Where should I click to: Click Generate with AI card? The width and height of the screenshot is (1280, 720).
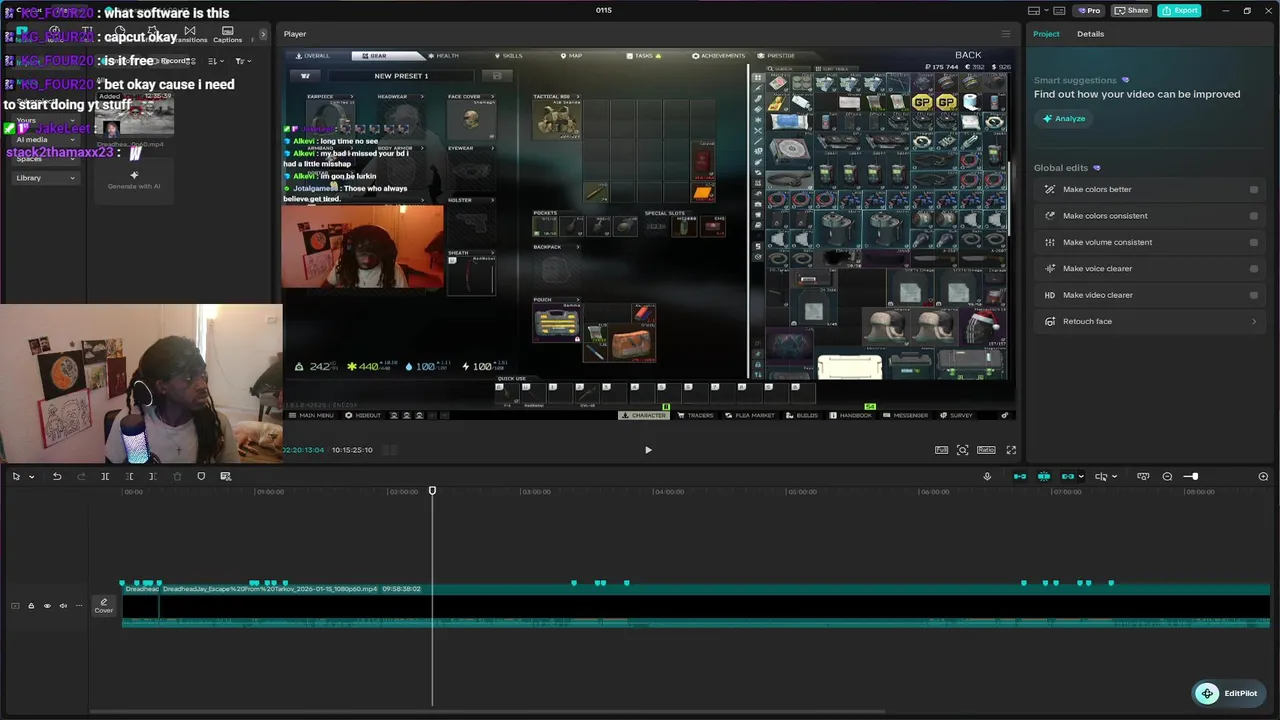(x=134, y=179)
